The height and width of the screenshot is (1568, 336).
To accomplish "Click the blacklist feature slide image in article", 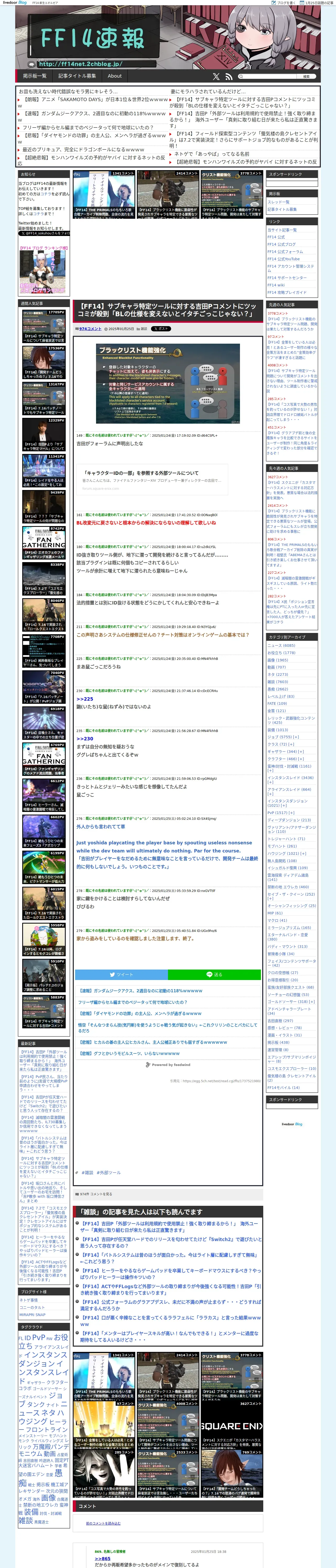I will (168, 383).
